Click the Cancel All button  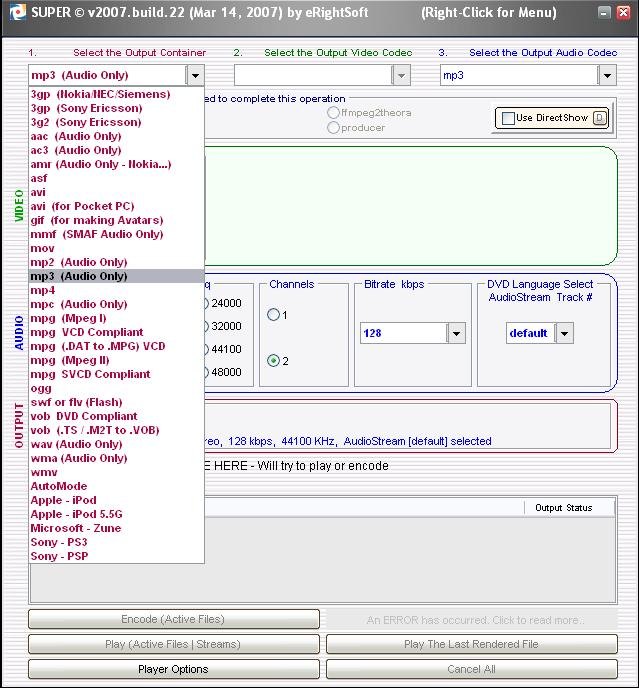(472, 669)
